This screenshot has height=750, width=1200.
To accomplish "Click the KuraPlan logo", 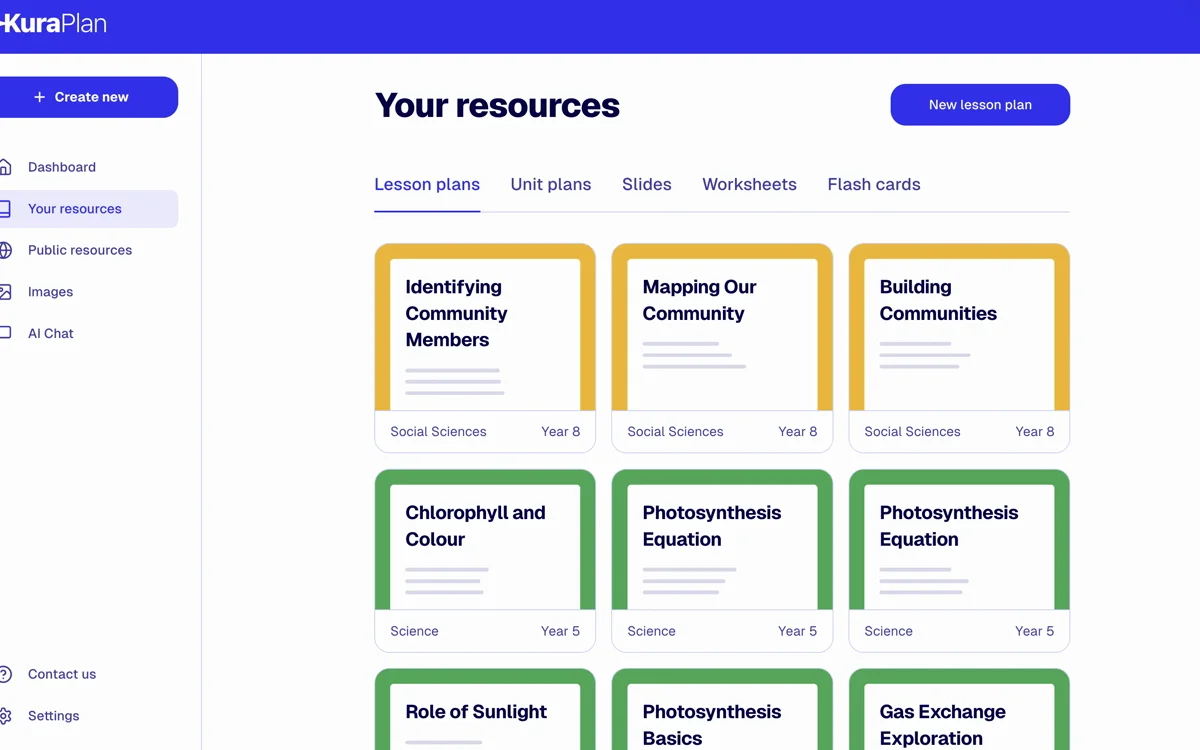I will (53, 23).
